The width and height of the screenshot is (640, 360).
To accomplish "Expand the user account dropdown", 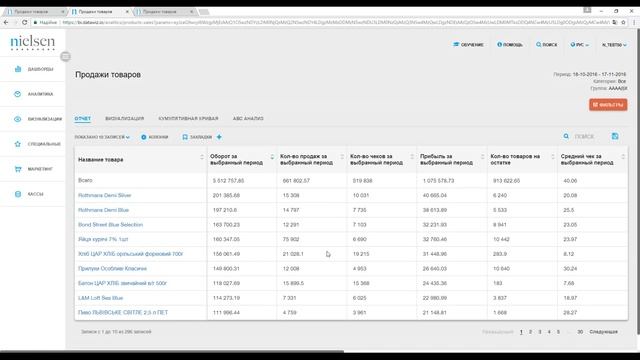I will 614,44.
